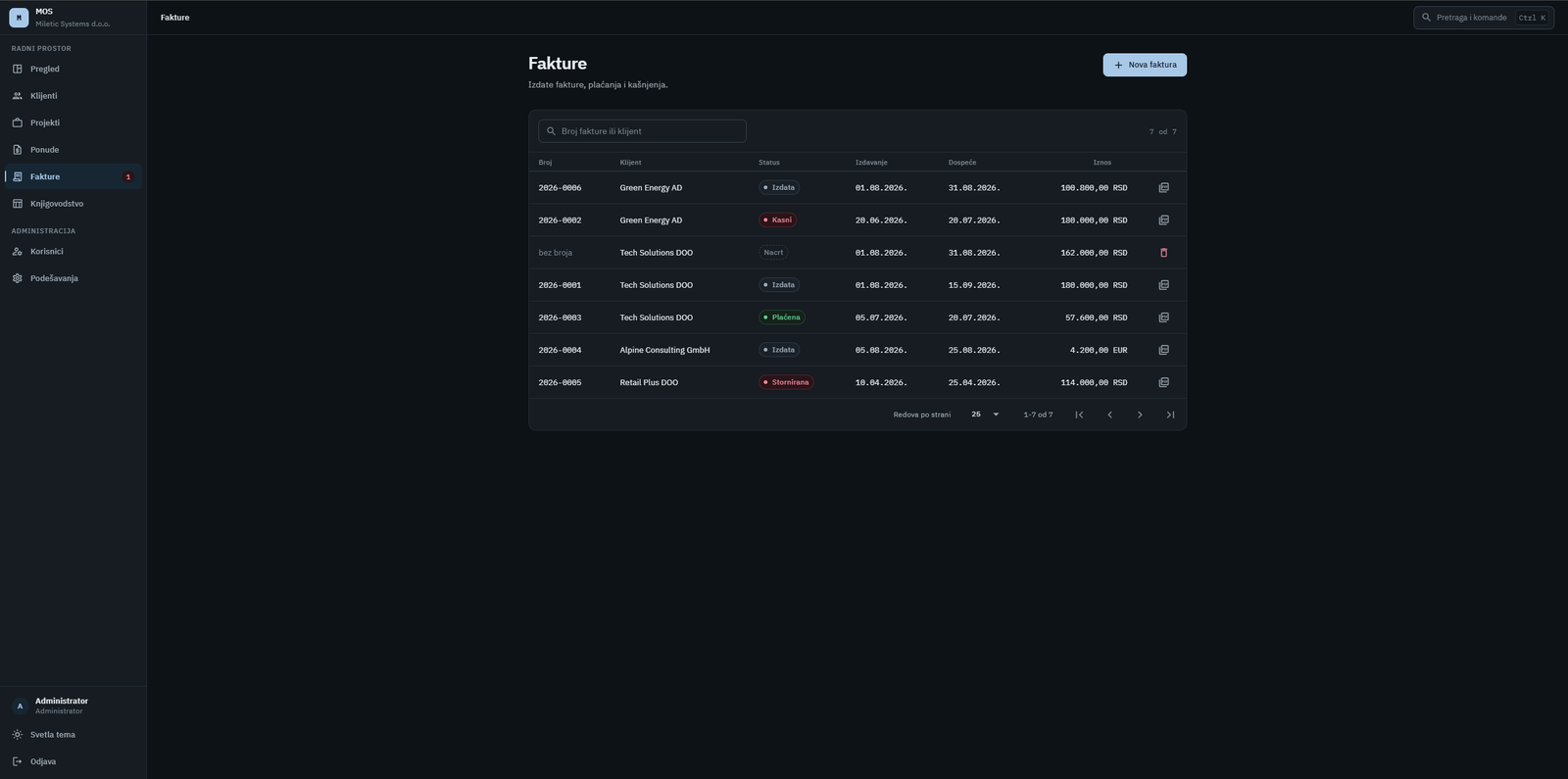Click the Odjava logout arrow icon

[x=17, y=761]
